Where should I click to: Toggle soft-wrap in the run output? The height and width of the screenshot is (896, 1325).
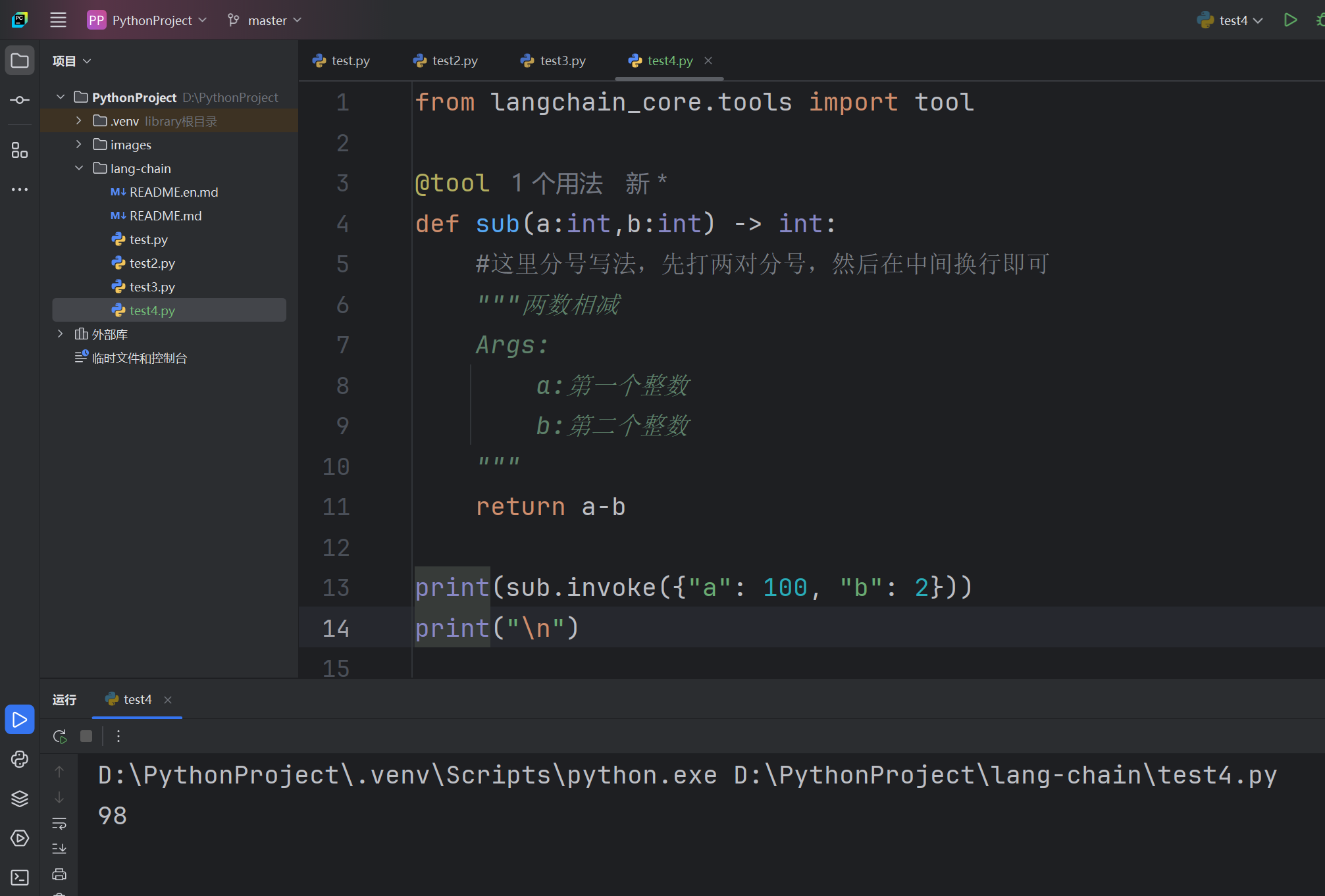click(59, 823)
